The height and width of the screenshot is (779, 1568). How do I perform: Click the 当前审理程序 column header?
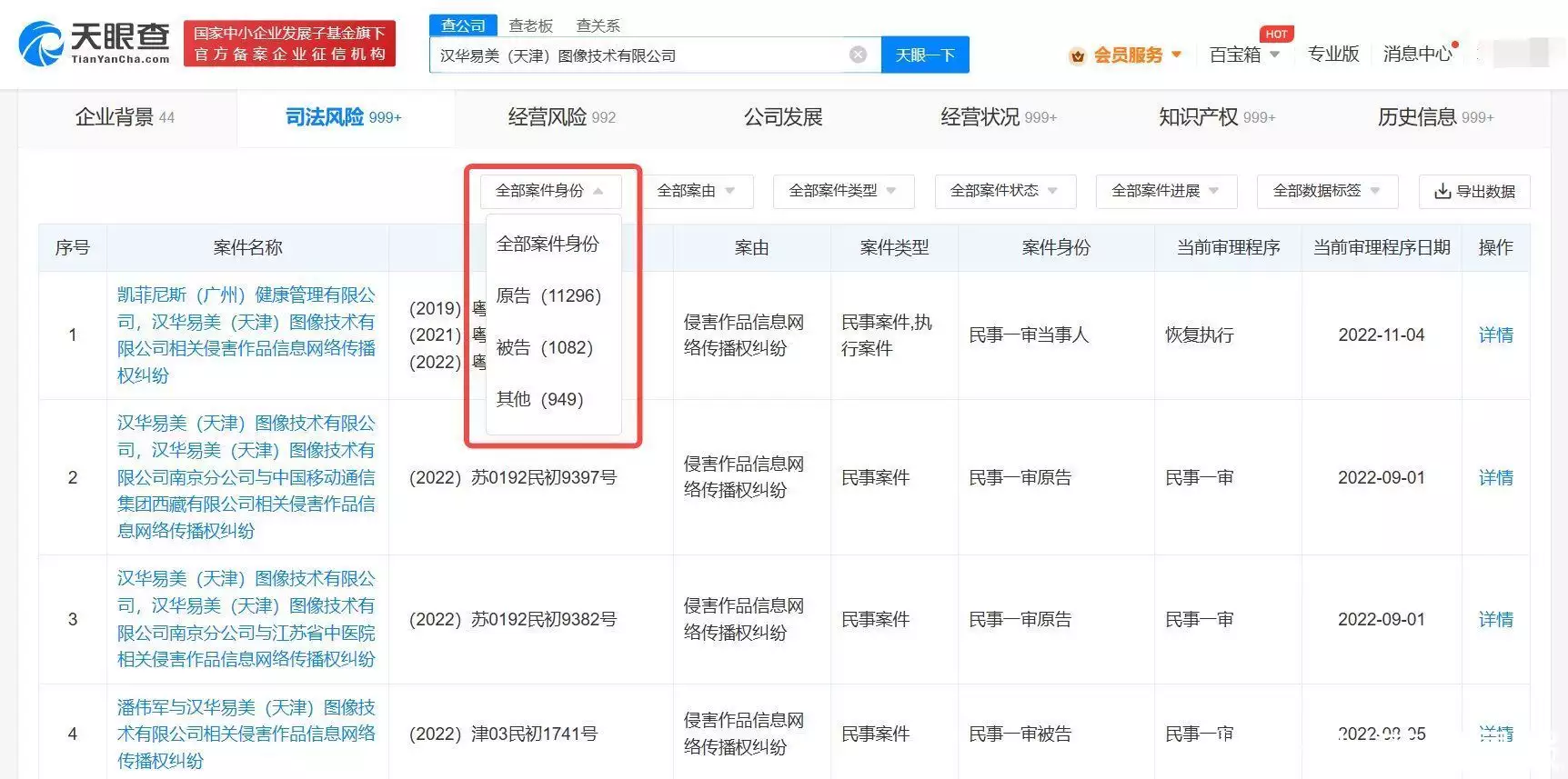click(x=1228, y=247)
